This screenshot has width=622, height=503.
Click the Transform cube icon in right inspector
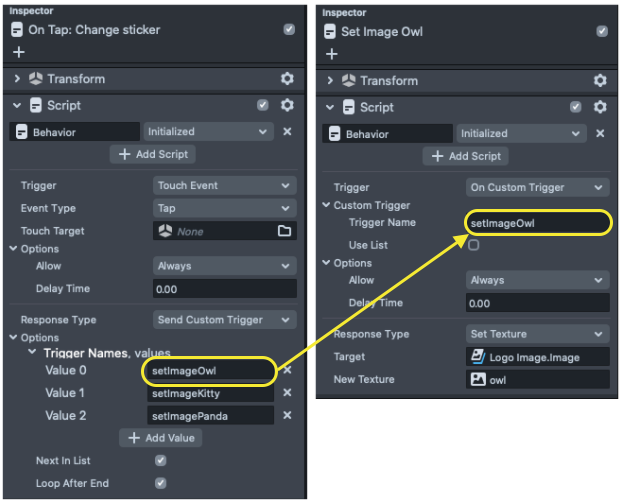[x=349, y=81]
